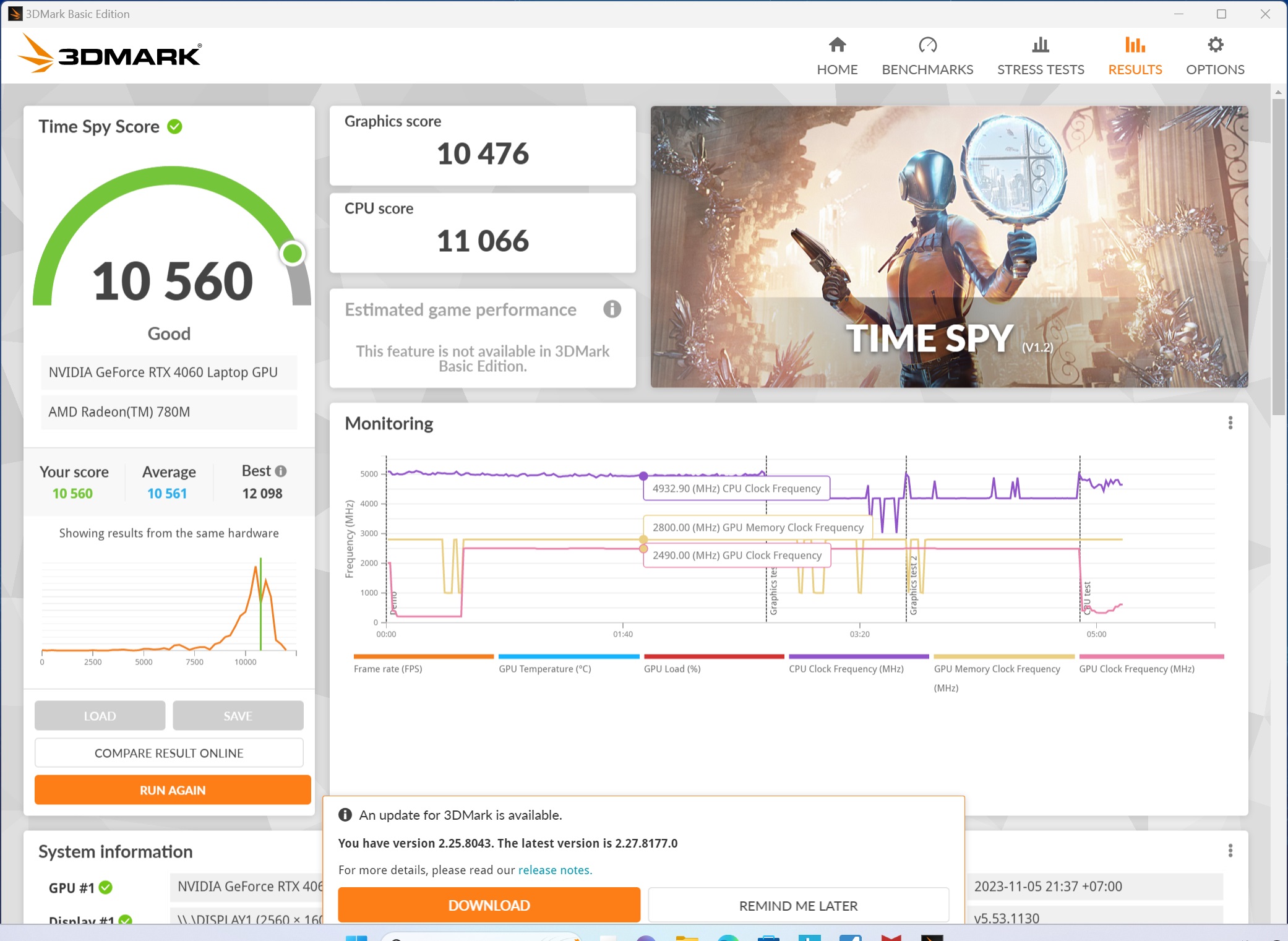Click the info icon in the update notification
The image size is (1288, 941).
tap(345, 815)
